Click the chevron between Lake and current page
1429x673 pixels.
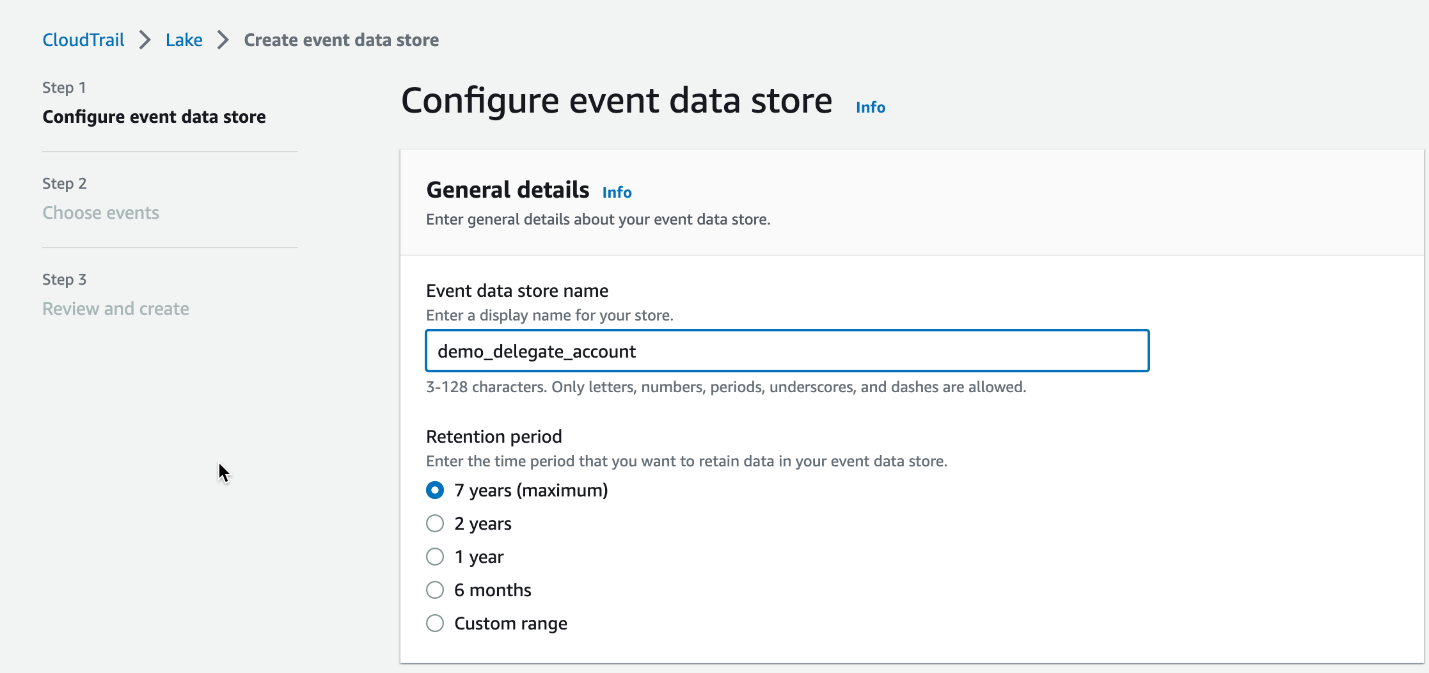point(222,39)
